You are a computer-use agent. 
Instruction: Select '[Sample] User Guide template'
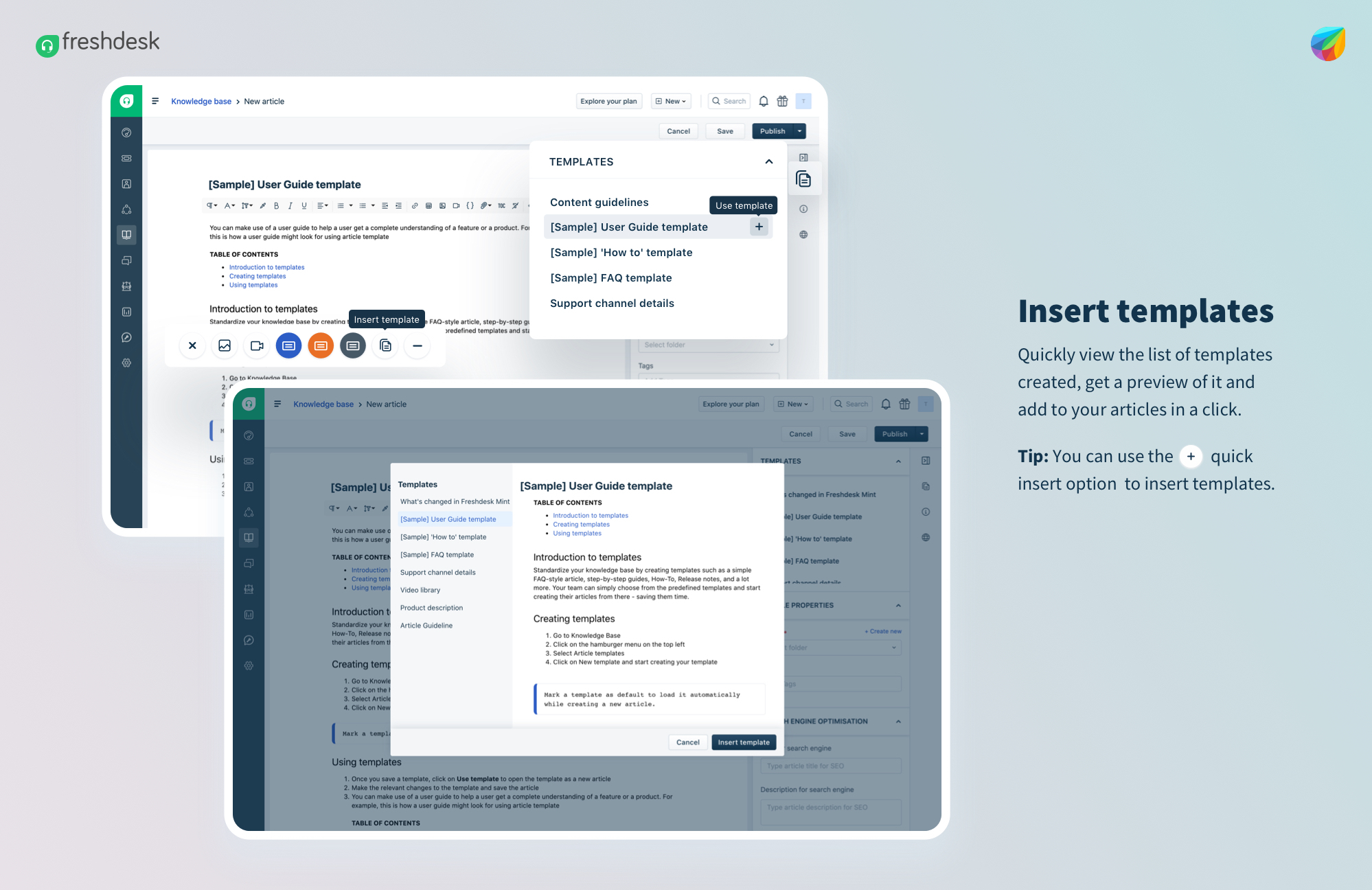(629, 226)
